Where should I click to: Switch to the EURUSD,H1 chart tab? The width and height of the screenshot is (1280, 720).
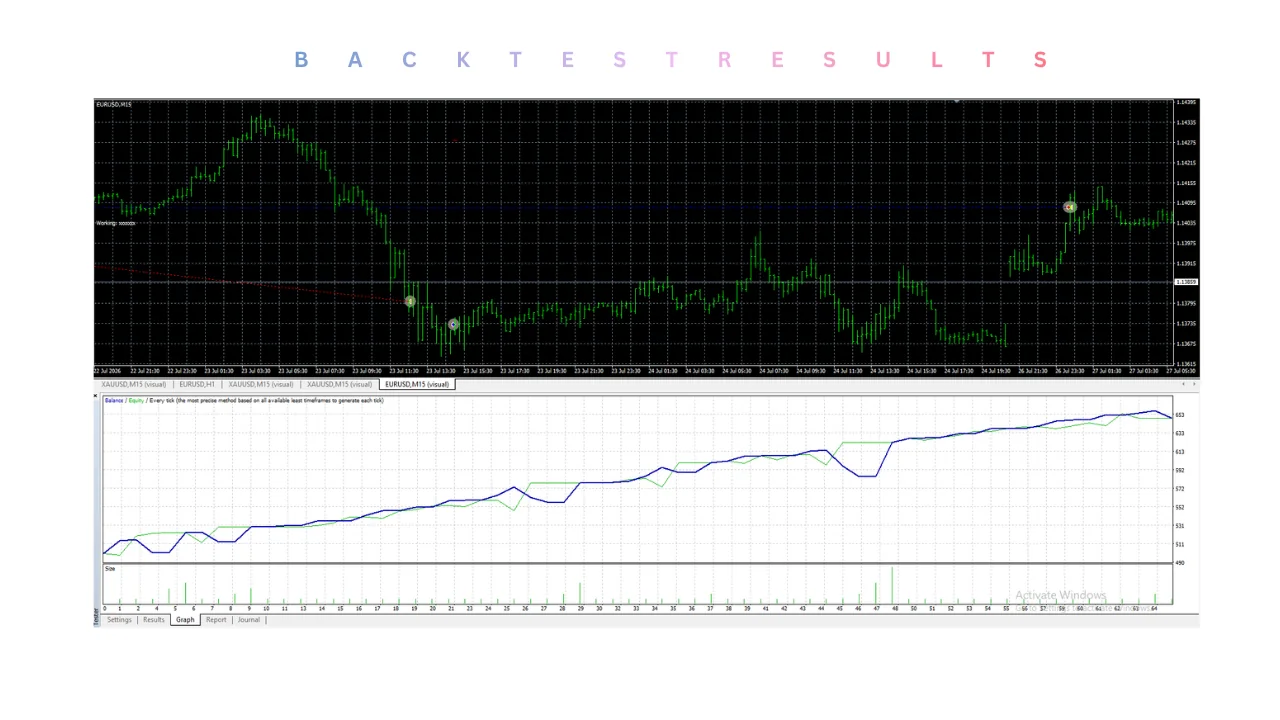tap(197, 384)
